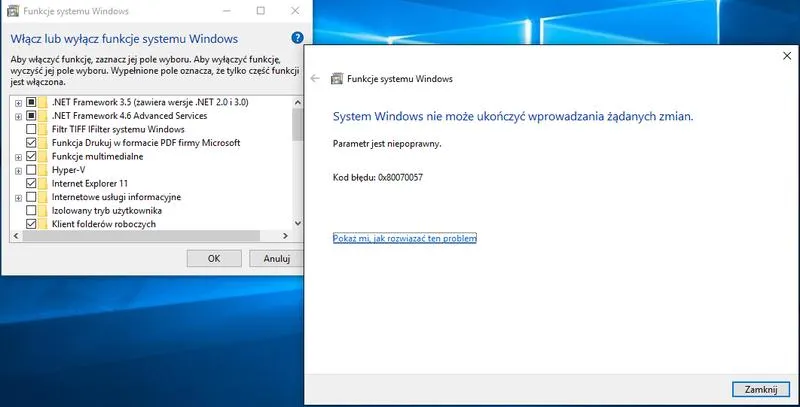Click the 'Włącz lub wyłącz funkcje systemu Windows' heading
Image resolution: width=800 pixels, height=407 pixels.
click(124, 39)
